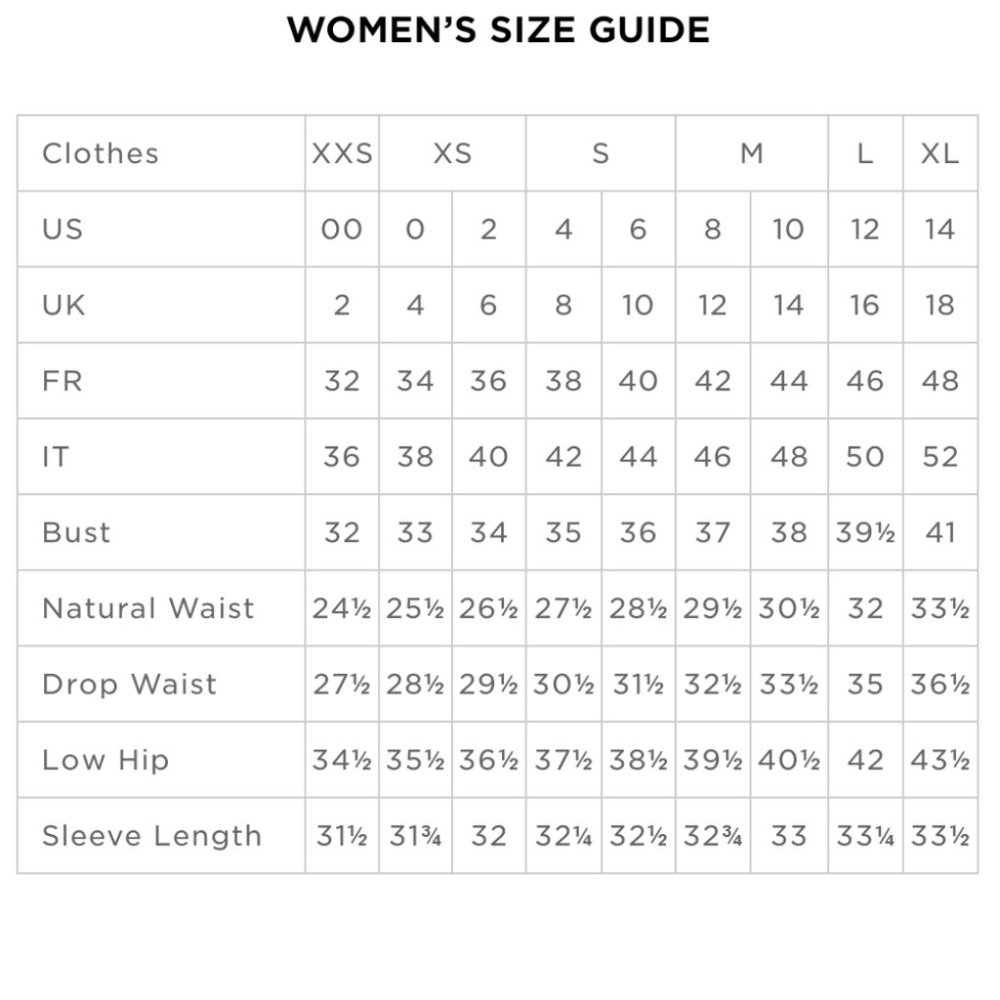Click the Women's Size Guide title

pos(498,30)
